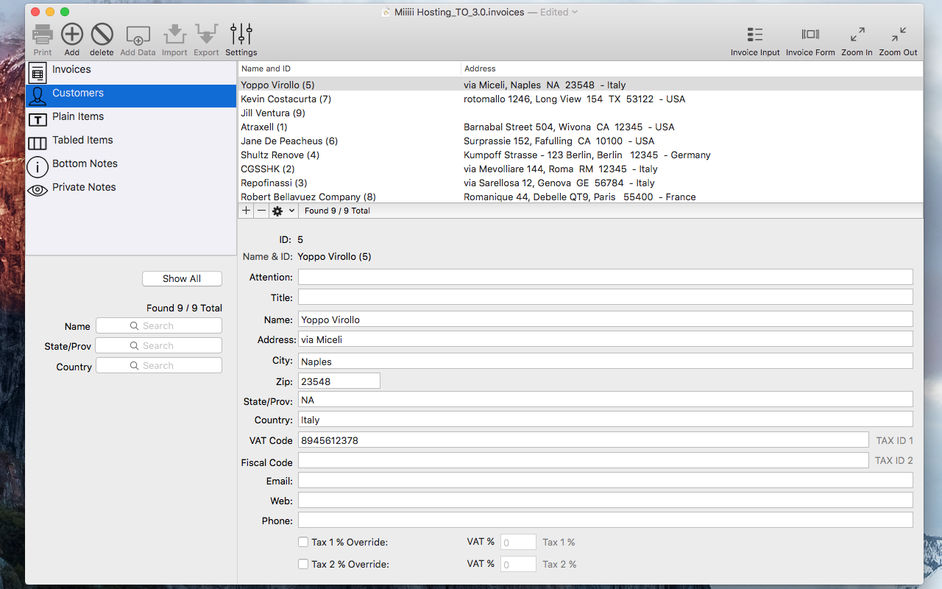
Task: Click the Show All button
Action: [182, 278]
